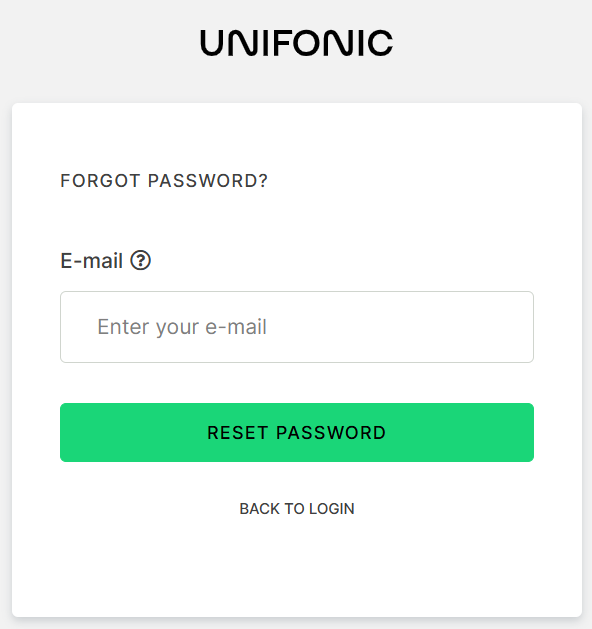Click the 'Reset Password' button text
Viewport: 592px width, 629px height.
pyautogui.click(x=296, y=432)
